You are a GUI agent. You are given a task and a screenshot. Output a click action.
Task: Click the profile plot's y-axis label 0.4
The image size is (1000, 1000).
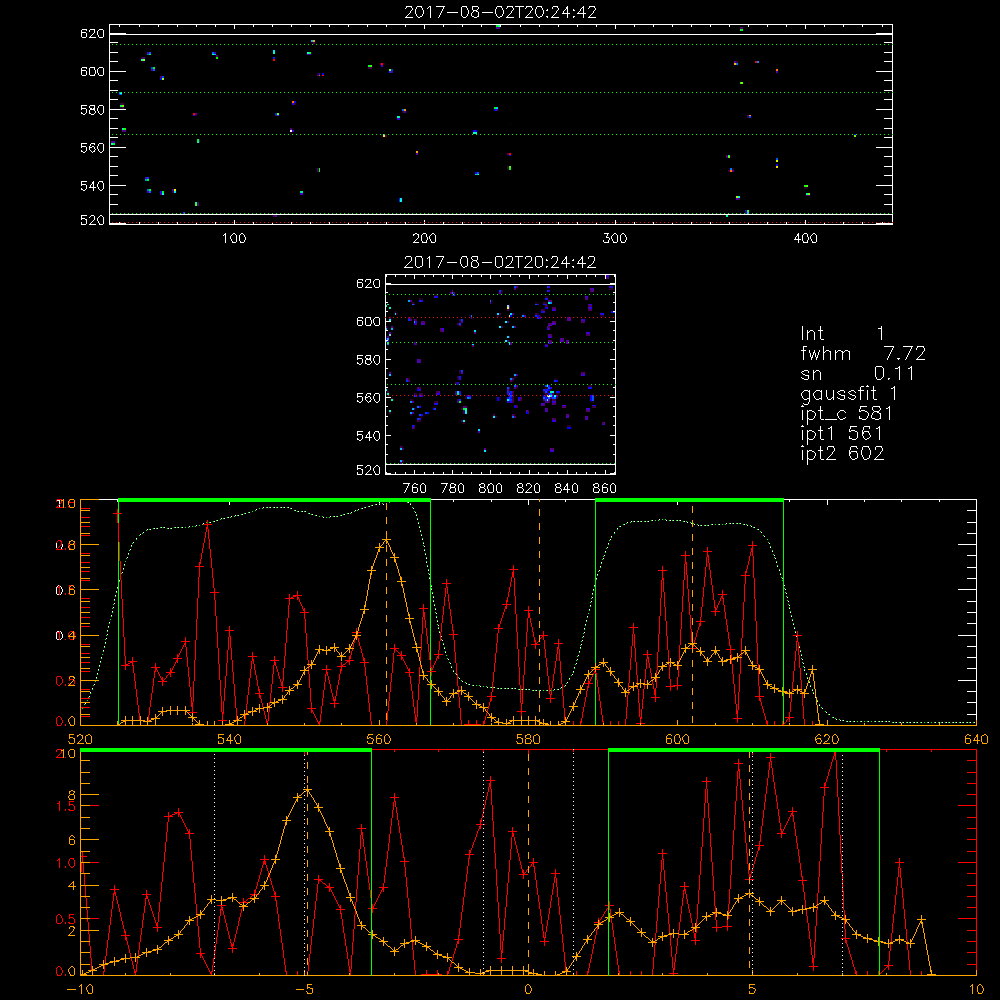tap(66, 636)
